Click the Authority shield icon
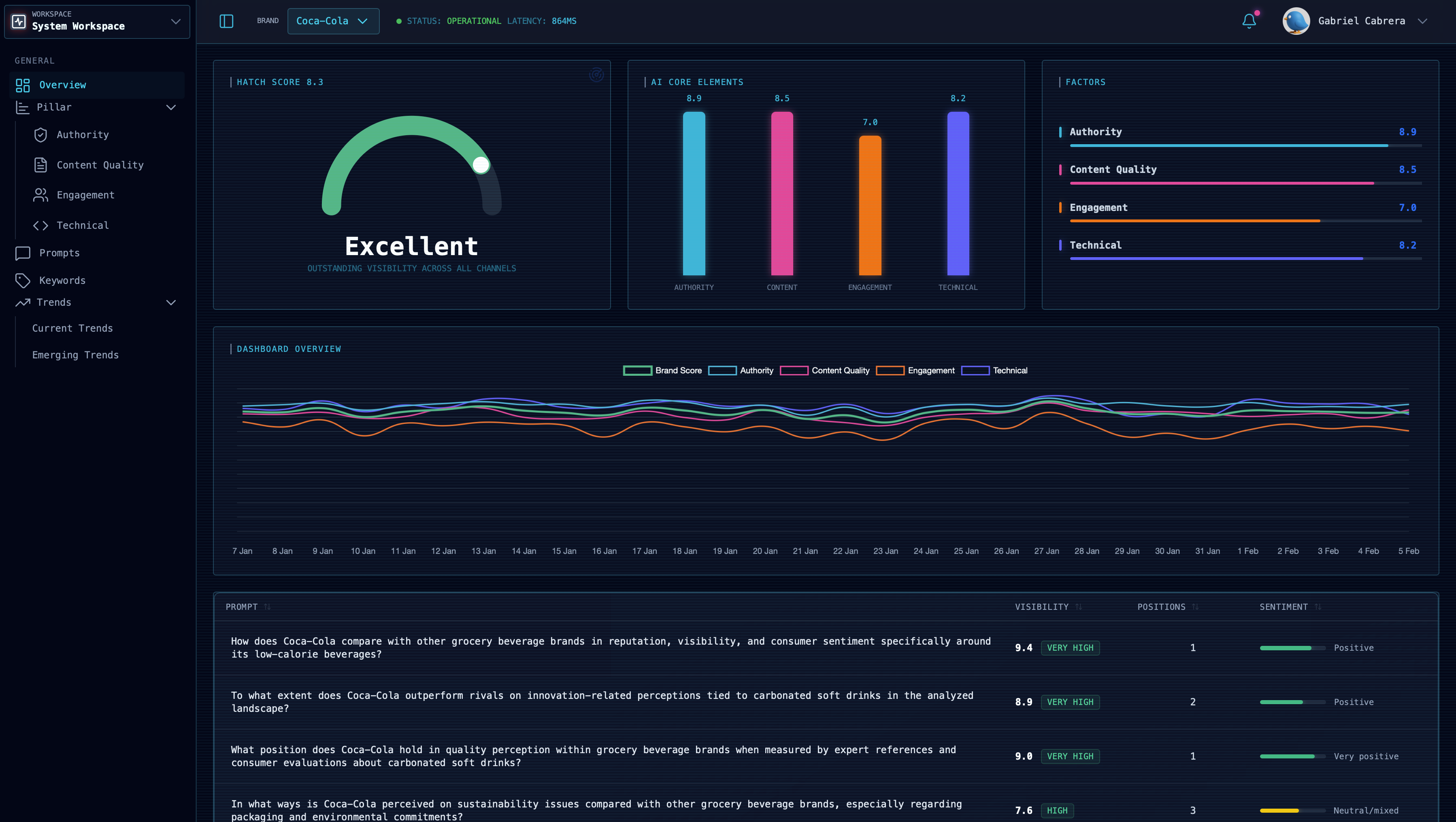This screenshot has height=822, width=1456. click(x=41, y=134)
